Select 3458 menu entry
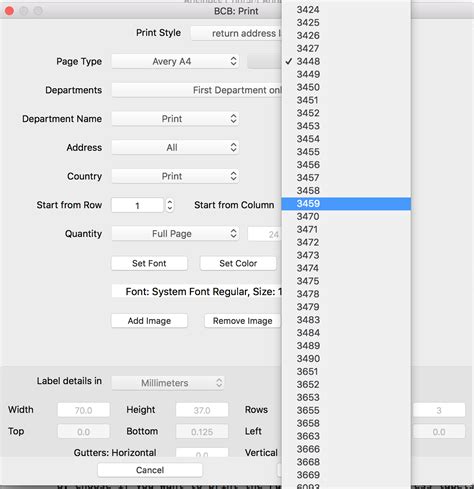The image size is (474, 489). coord(346,190)
